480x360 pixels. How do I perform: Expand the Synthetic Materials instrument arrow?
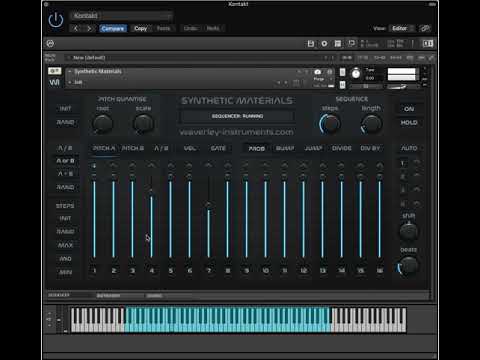point(70,71)
